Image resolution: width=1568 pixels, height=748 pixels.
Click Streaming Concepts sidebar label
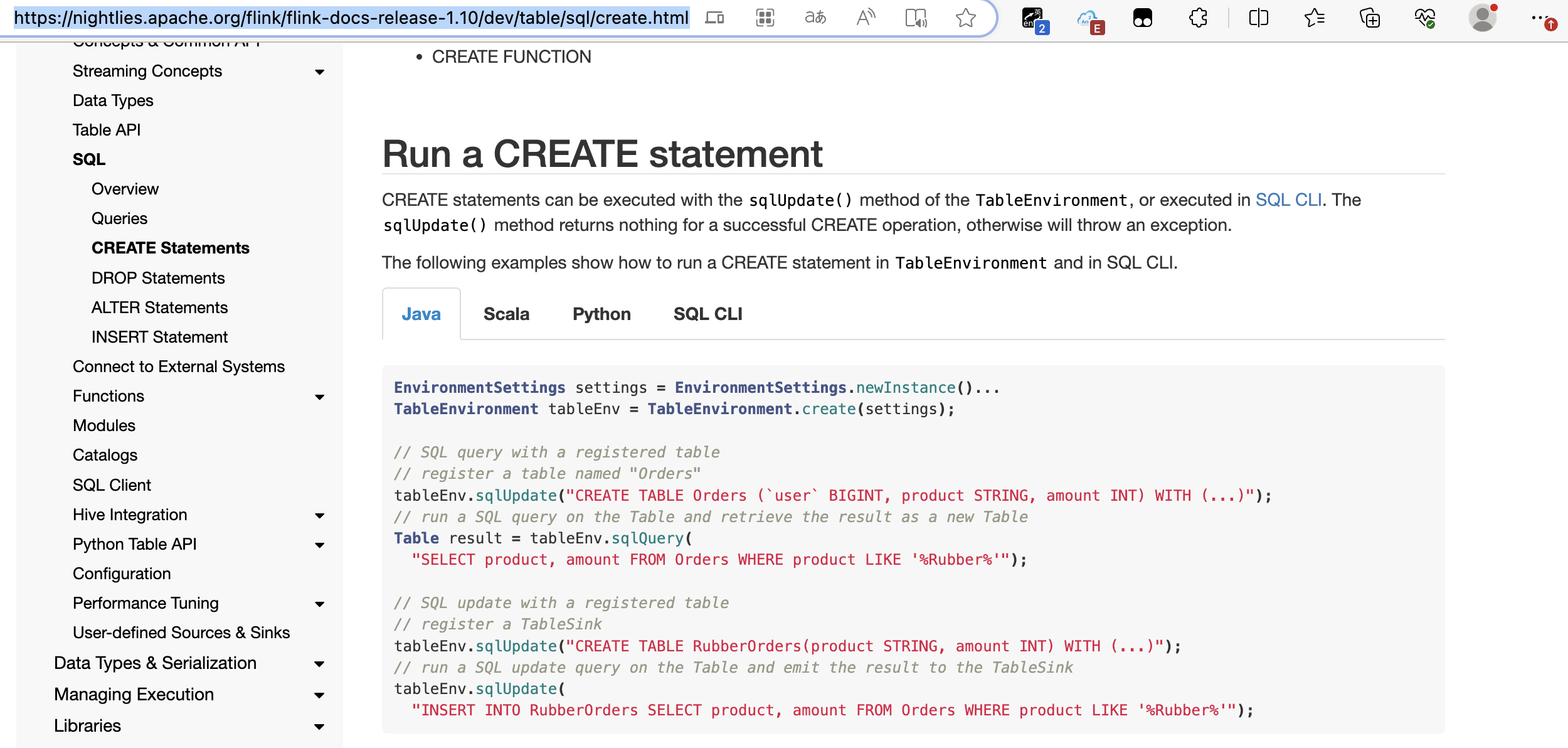147,71
